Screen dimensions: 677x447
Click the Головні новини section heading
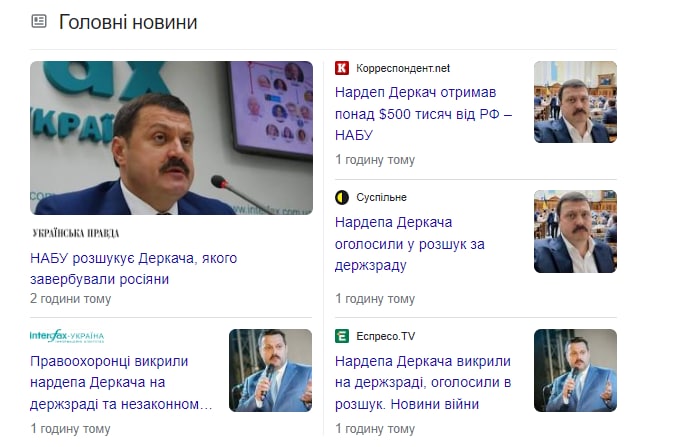[128, 22]
